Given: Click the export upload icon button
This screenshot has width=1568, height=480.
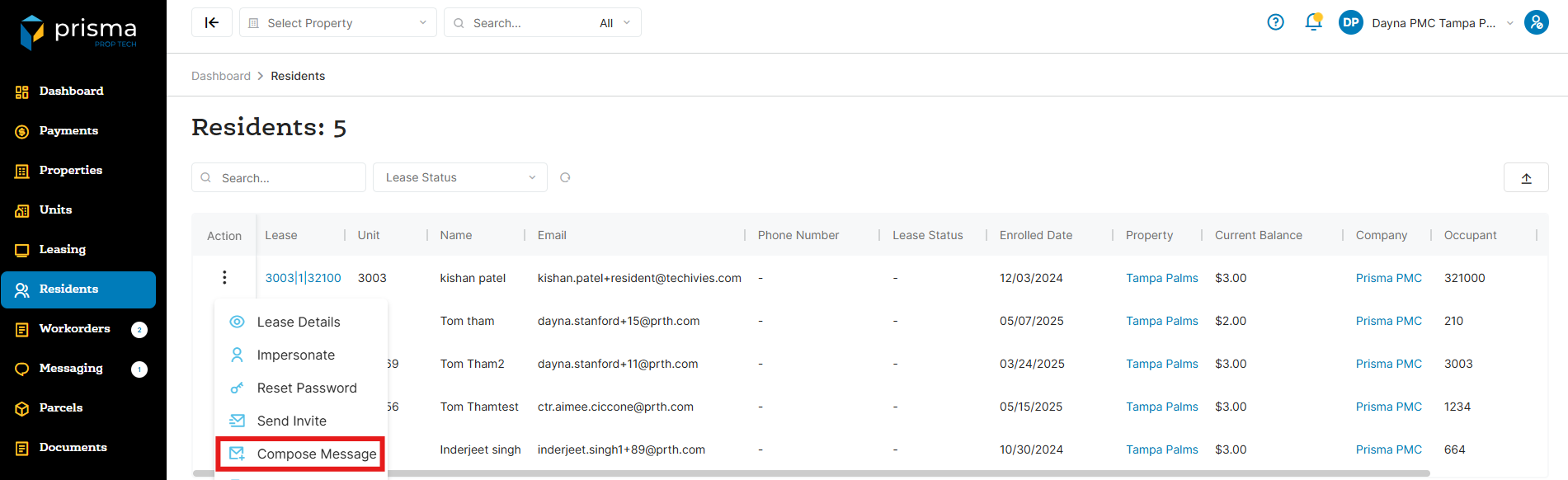Looking at the screenshot, I should 1526,178.
